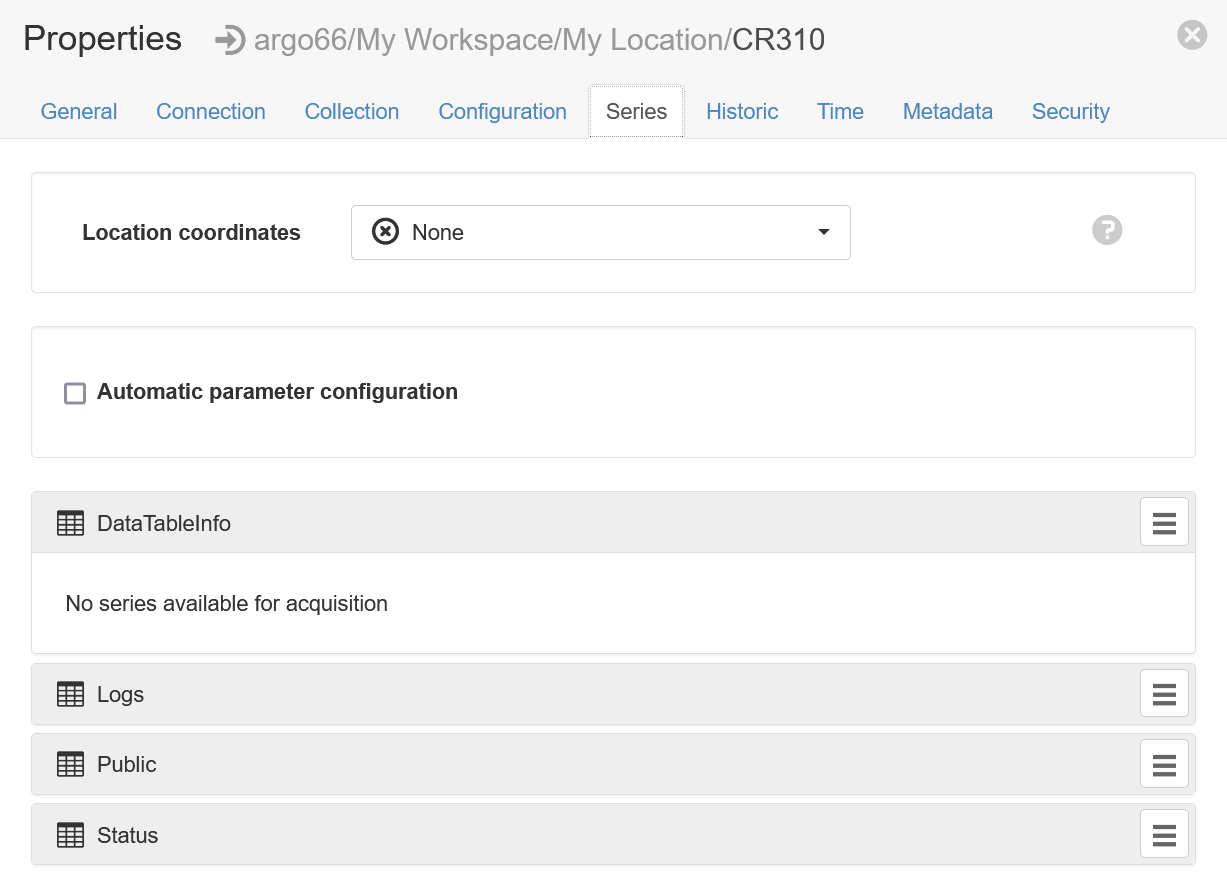Open the Public table hamburger menu
Screen dimensions: 1227x888
pos(1164,764)
